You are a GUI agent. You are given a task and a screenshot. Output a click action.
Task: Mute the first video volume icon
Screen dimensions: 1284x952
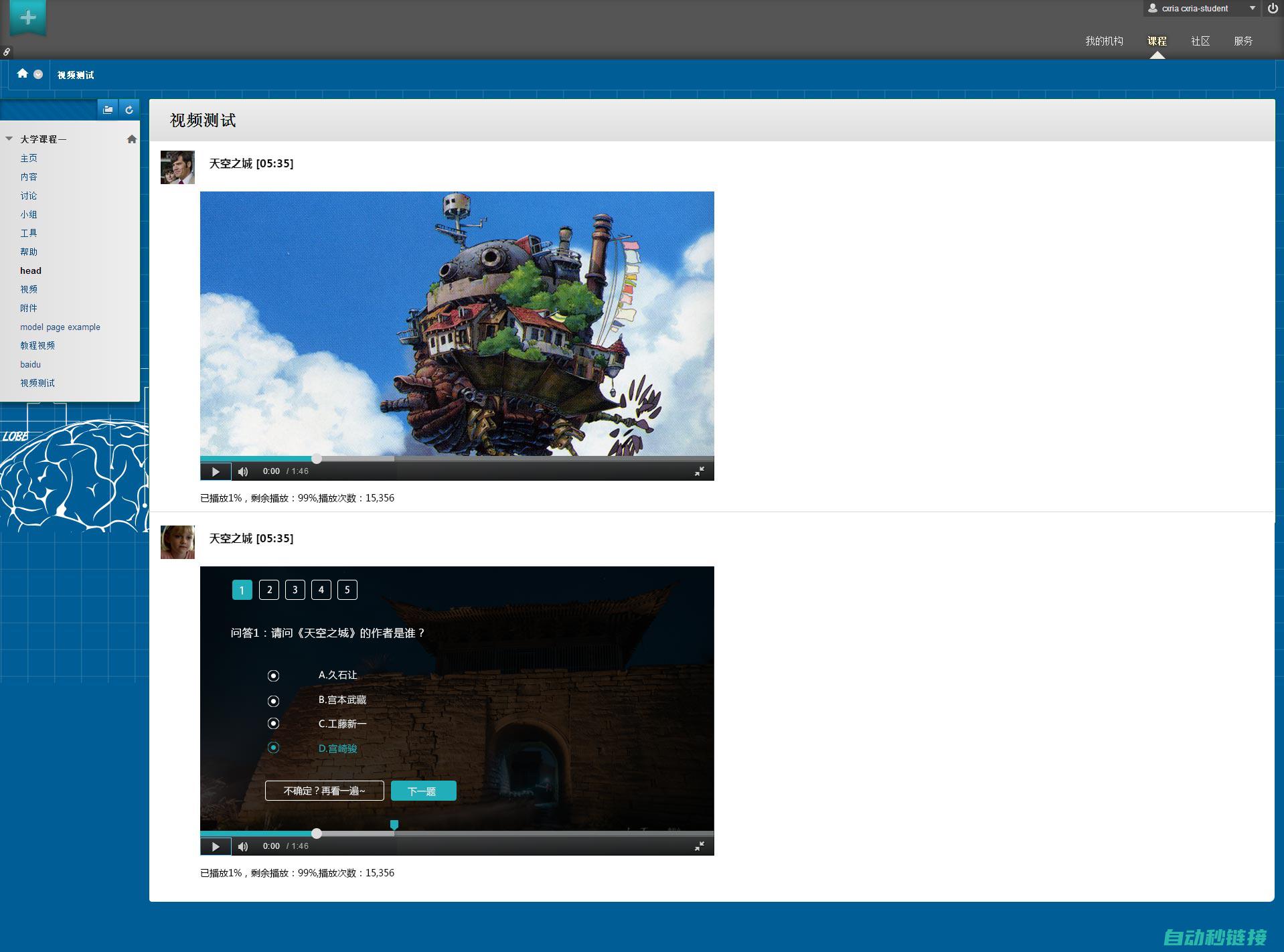[x=243, y=471]
